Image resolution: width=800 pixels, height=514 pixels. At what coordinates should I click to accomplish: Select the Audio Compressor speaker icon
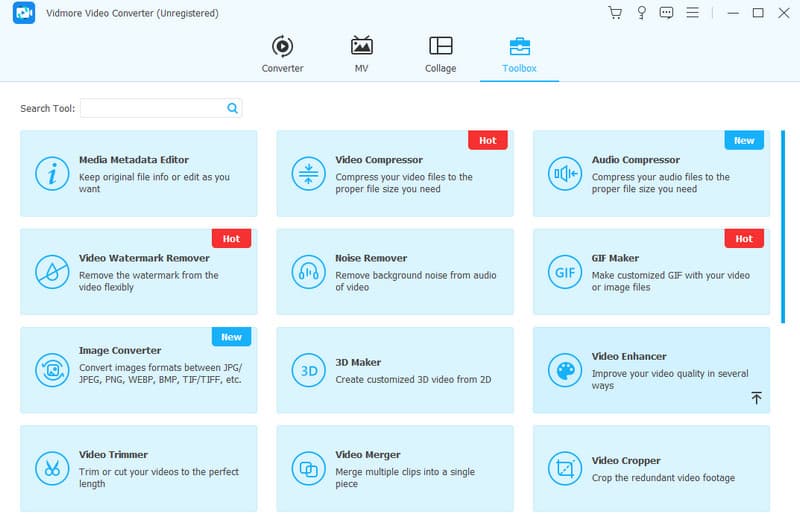(564, 173)
